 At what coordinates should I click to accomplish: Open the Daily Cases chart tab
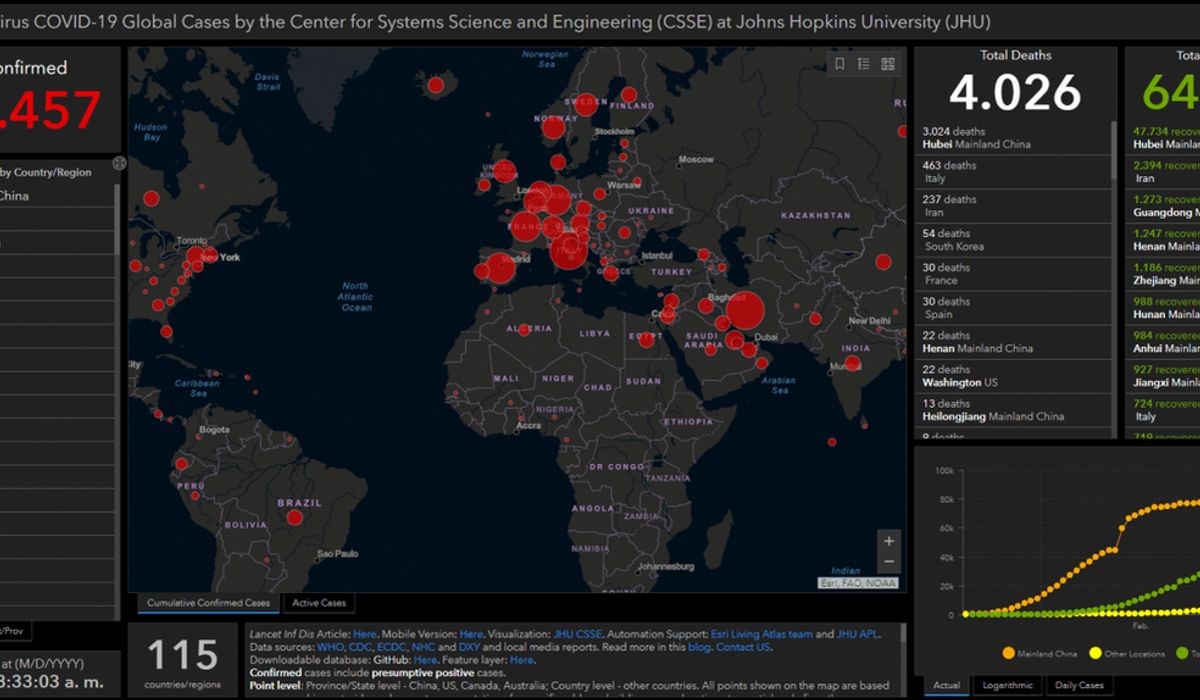(x=1077, y=685)
